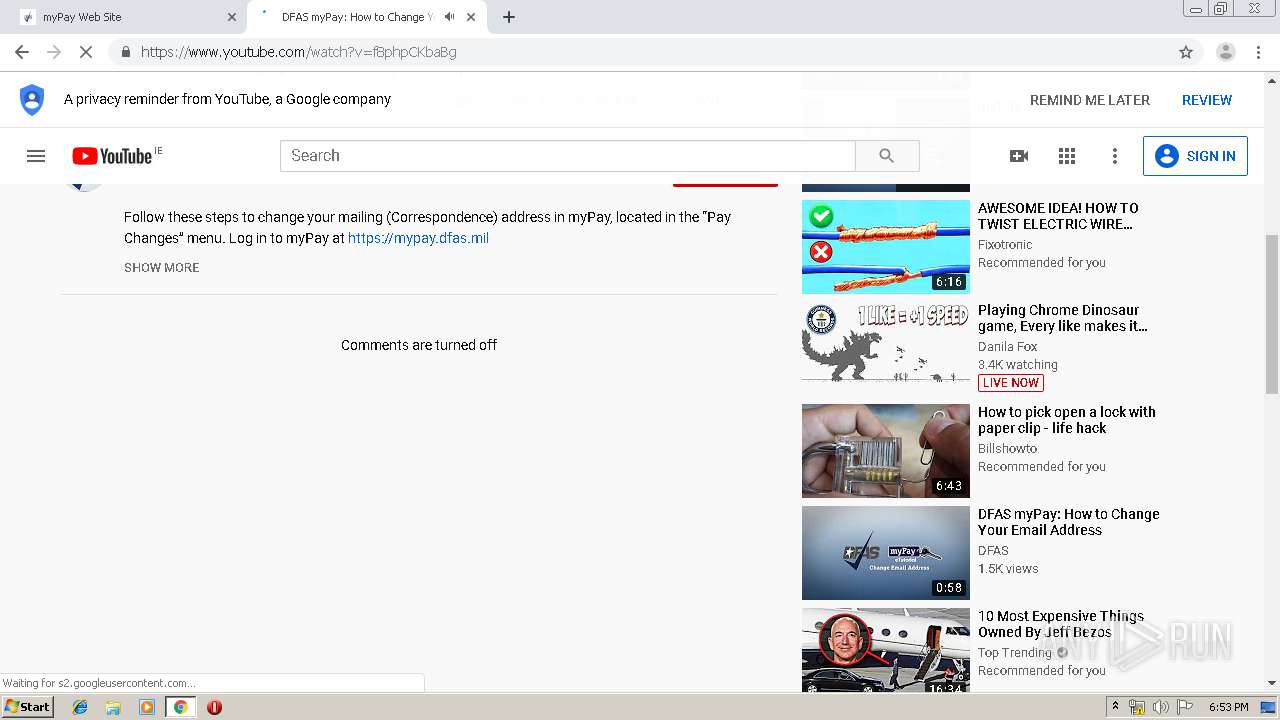The height and width of the screenshot is (720, 1280).
Task: Click the LIVE NOW badge
Action: (x=1010, y=383)
